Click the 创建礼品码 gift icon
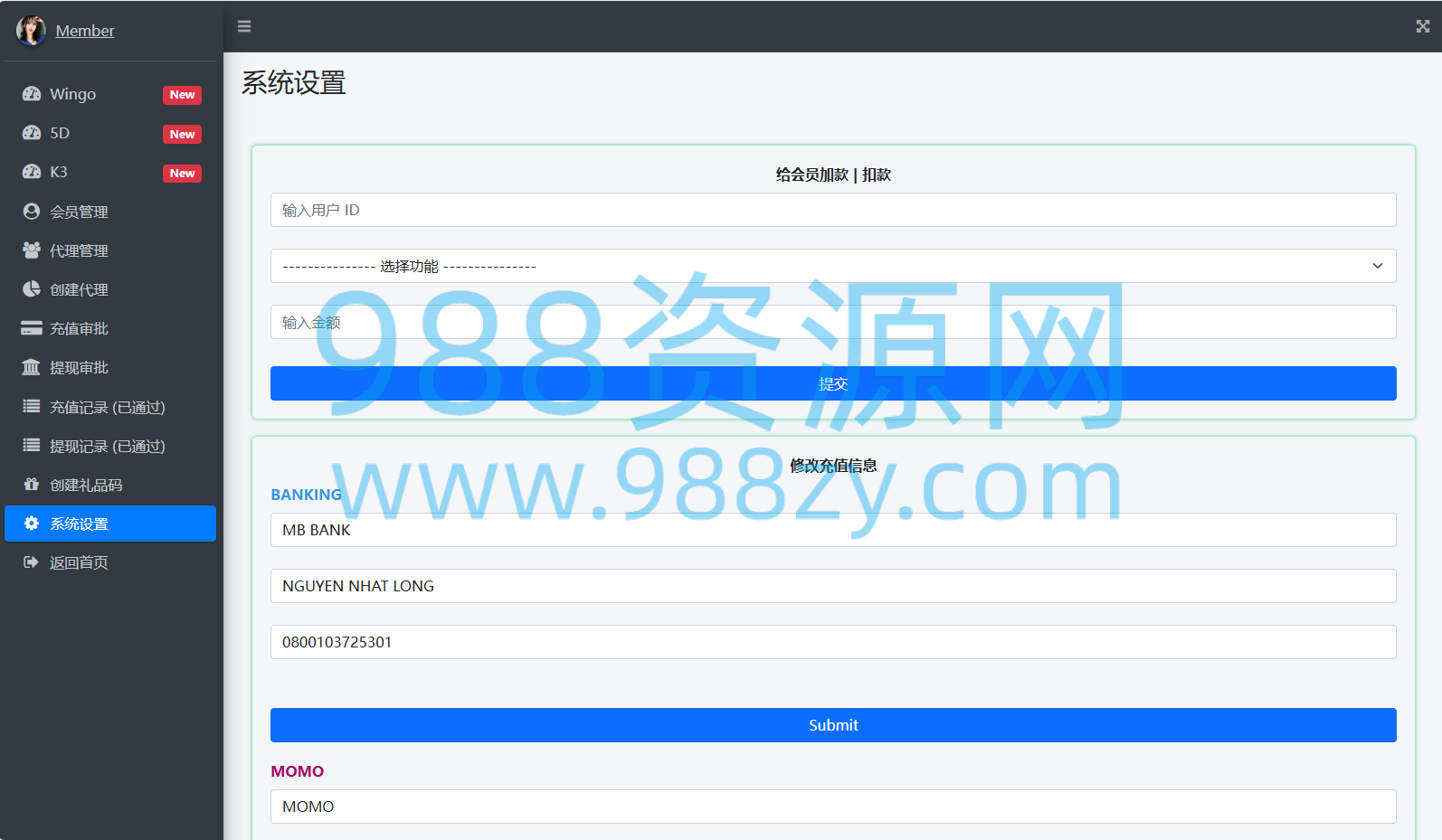The image size is (1442, 840). (32, 485)
